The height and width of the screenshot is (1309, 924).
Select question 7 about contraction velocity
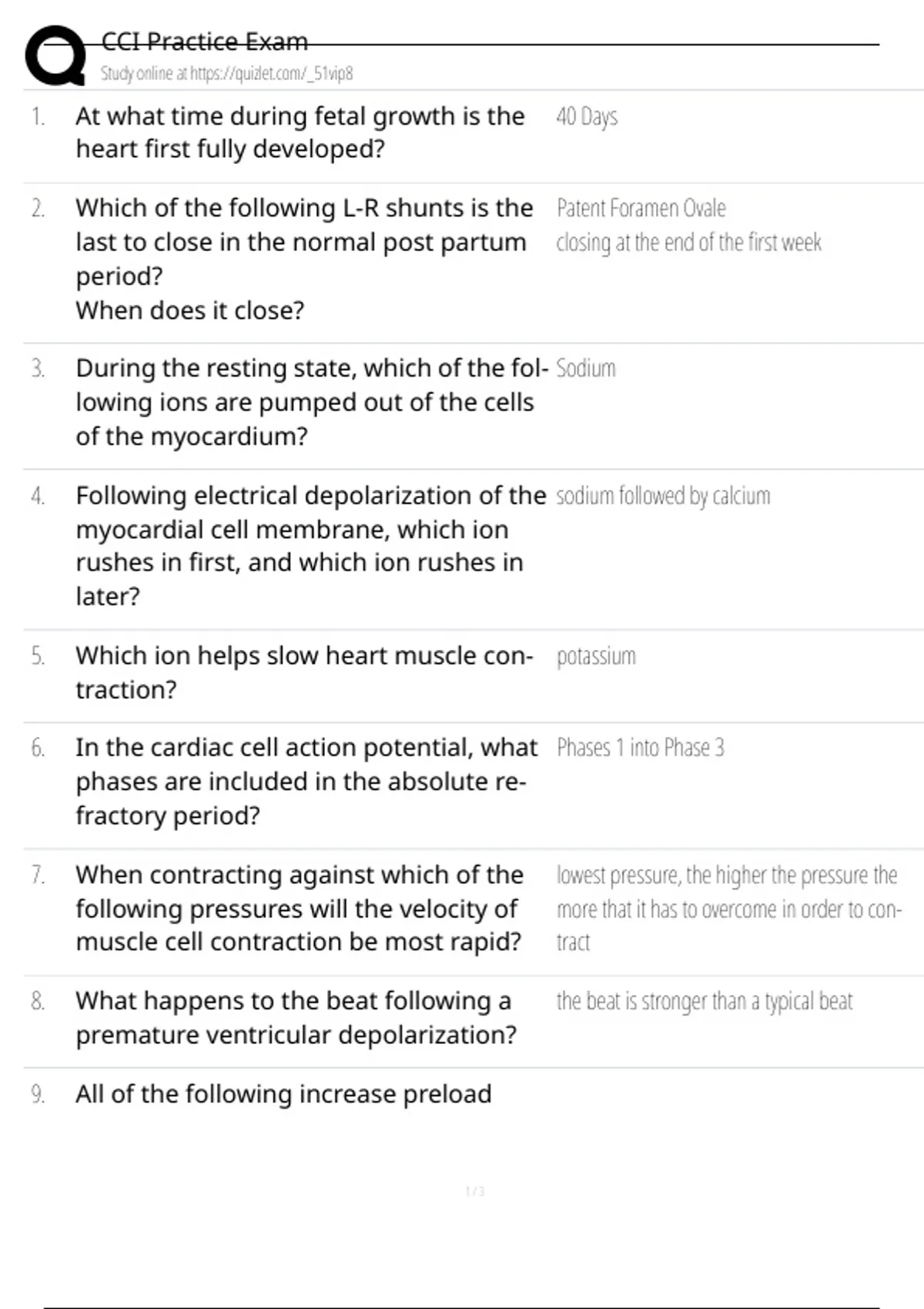pos(300,909)
